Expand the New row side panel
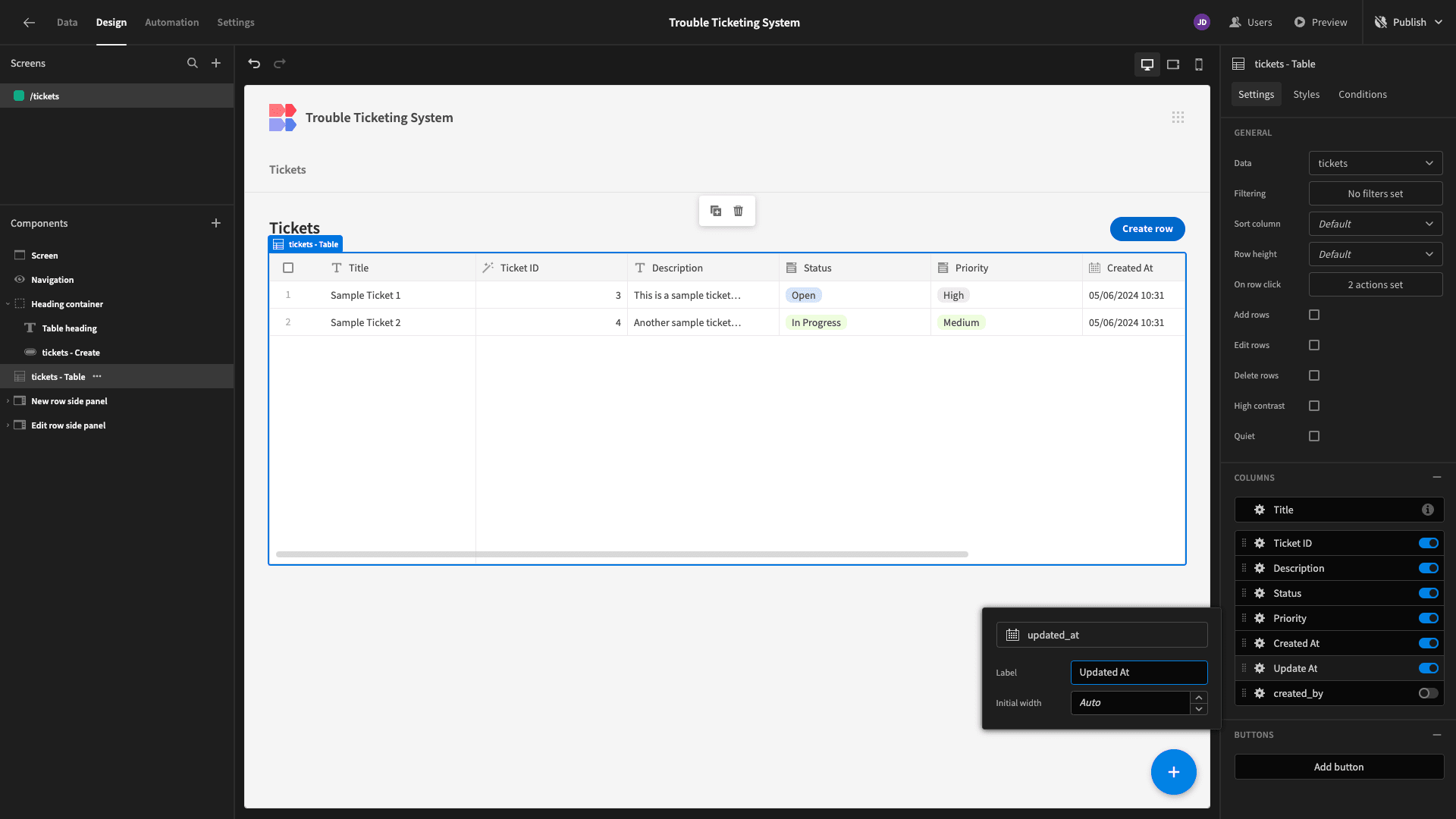1456x819 pixels. pyautogui.click(x=8, y=401)
